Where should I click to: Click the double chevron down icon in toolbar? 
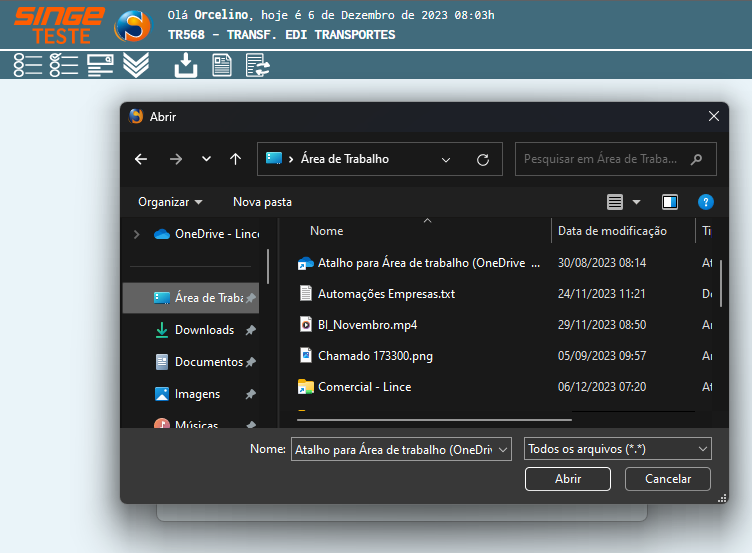[x=136, y=65]
